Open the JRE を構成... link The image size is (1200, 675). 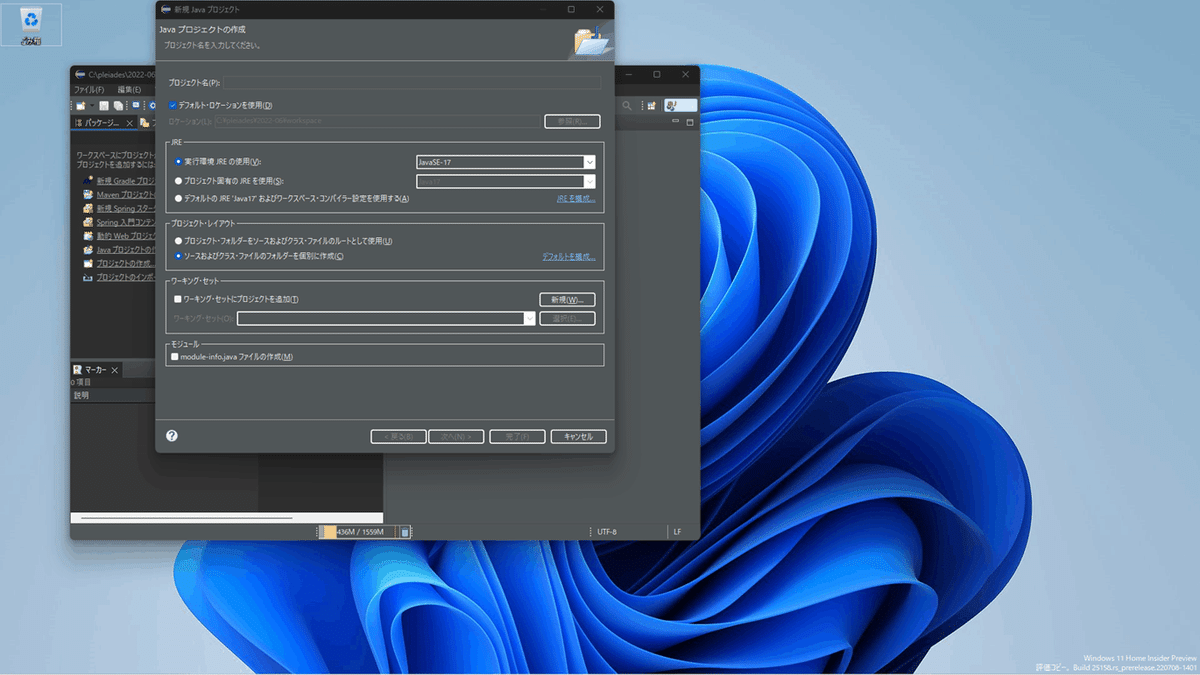[575, 198]
